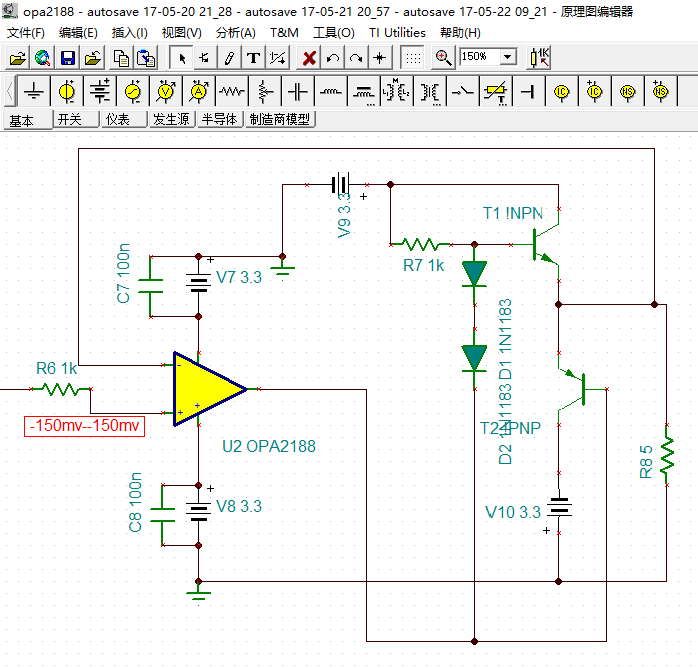Select the R7 1k resistor label
Viewport: 698px width, 668px height.
pyautogui.click(x=423, y=266)
